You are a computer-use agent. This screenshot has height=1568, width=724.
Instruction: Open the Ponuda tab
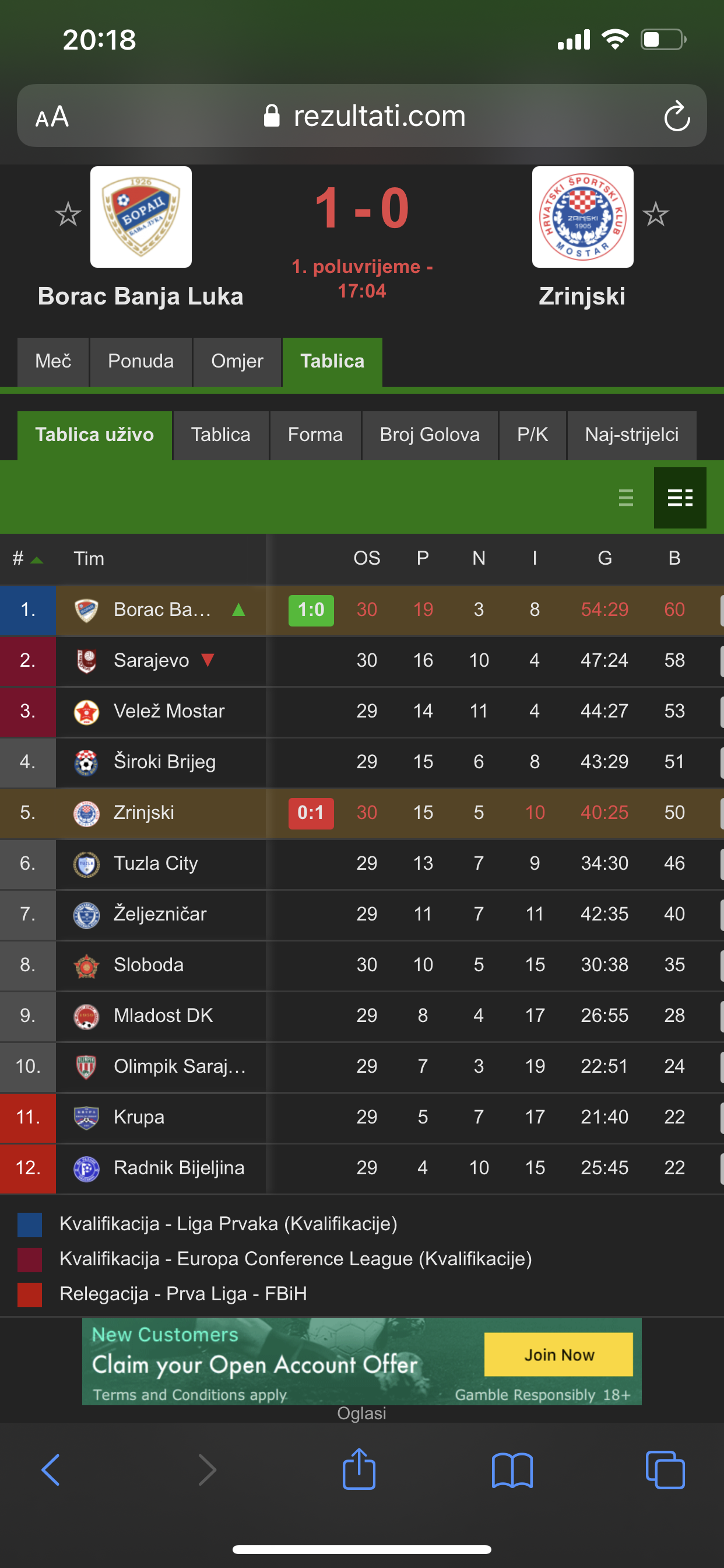pos(140,362)
